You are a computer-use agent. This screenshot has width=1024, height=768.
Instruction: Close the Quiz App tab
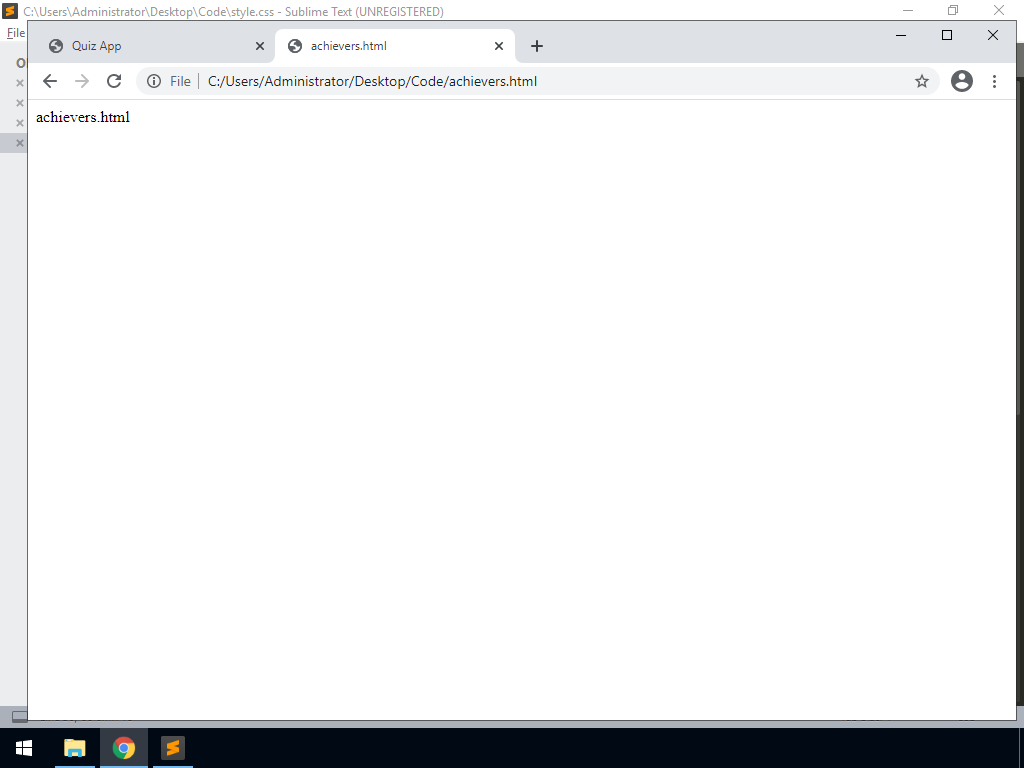[260, 46]
